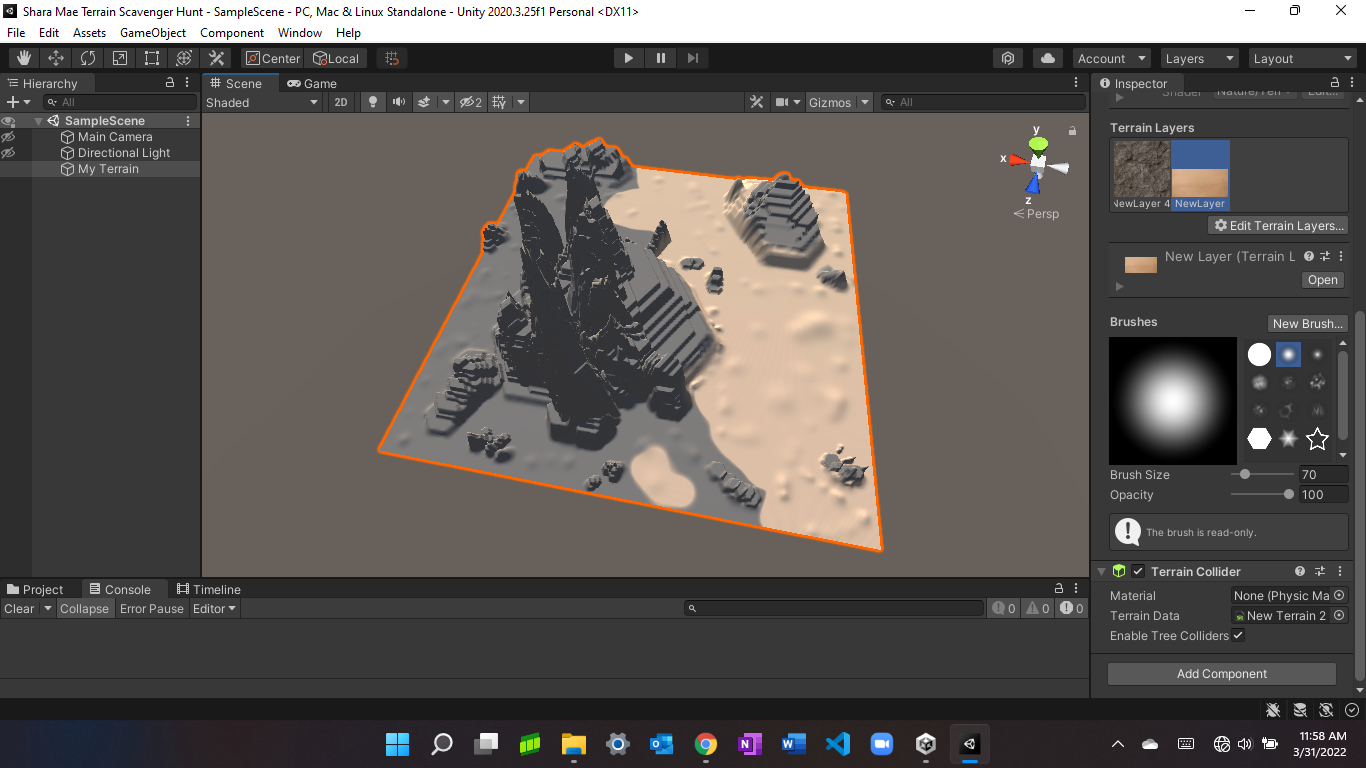Image resolution: width=1366 pixels, height=768 pixels.
Task: Toggle scene lighting bulb icon
Action: pos(373,102)
